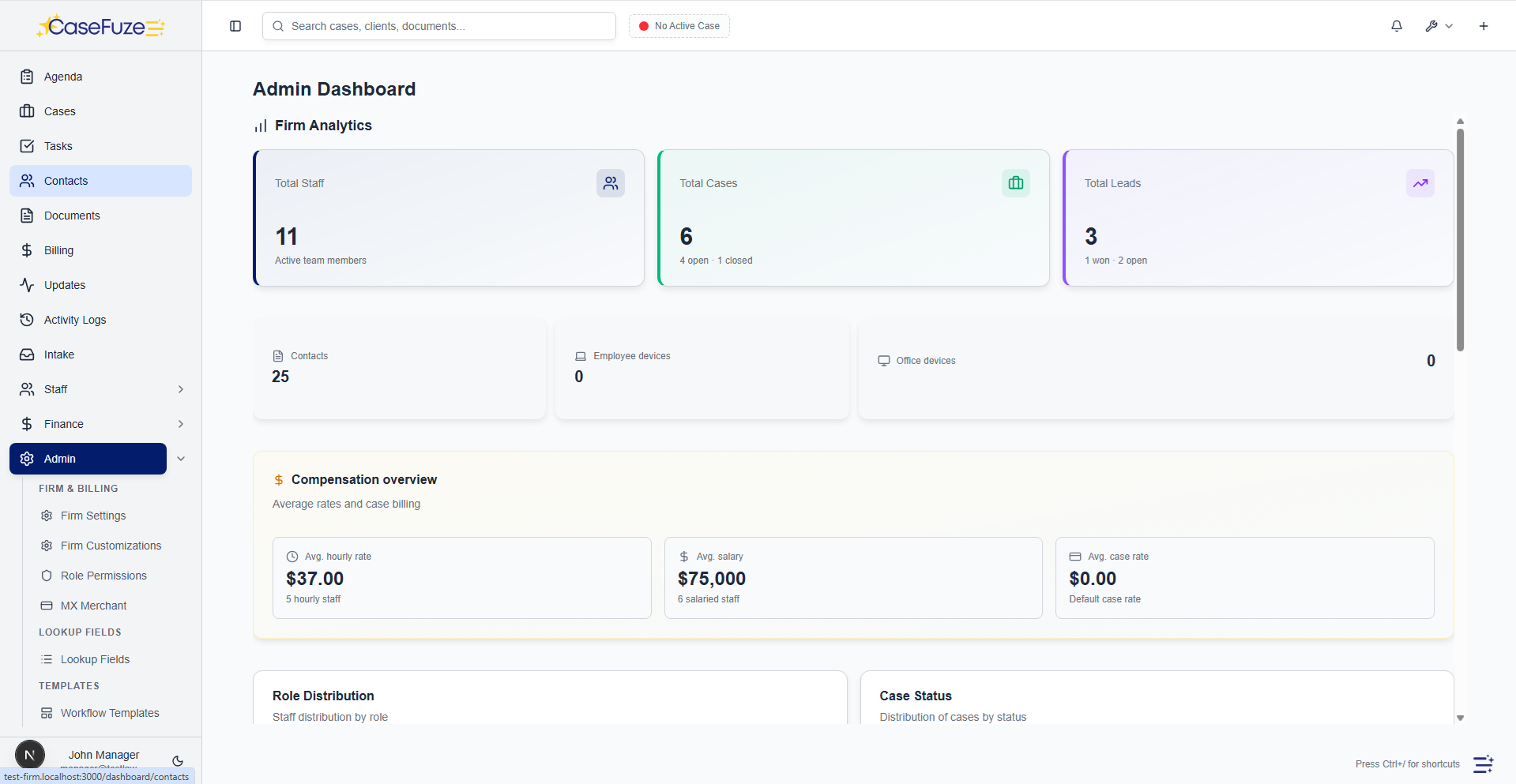Open Activity Logs from the sidebar

click(75, 320)
